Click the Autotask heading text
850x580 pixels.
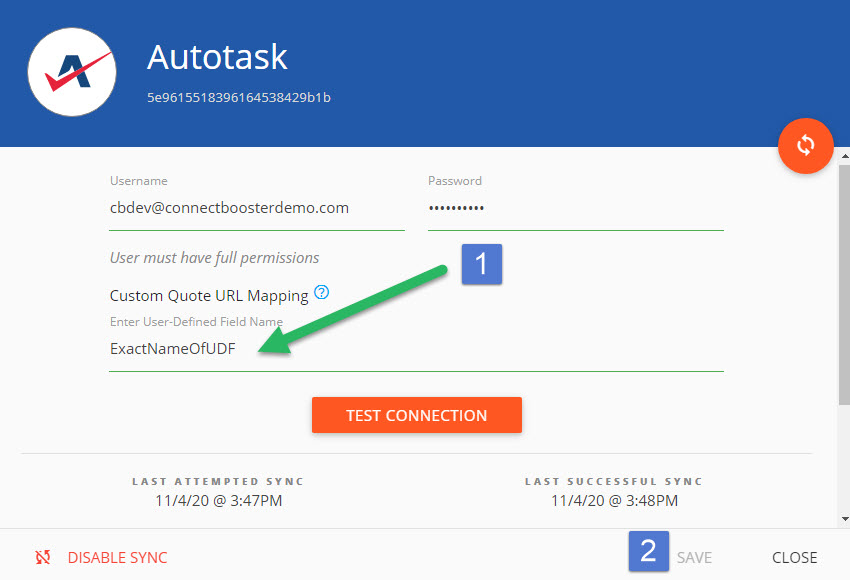tap(217, 57)
